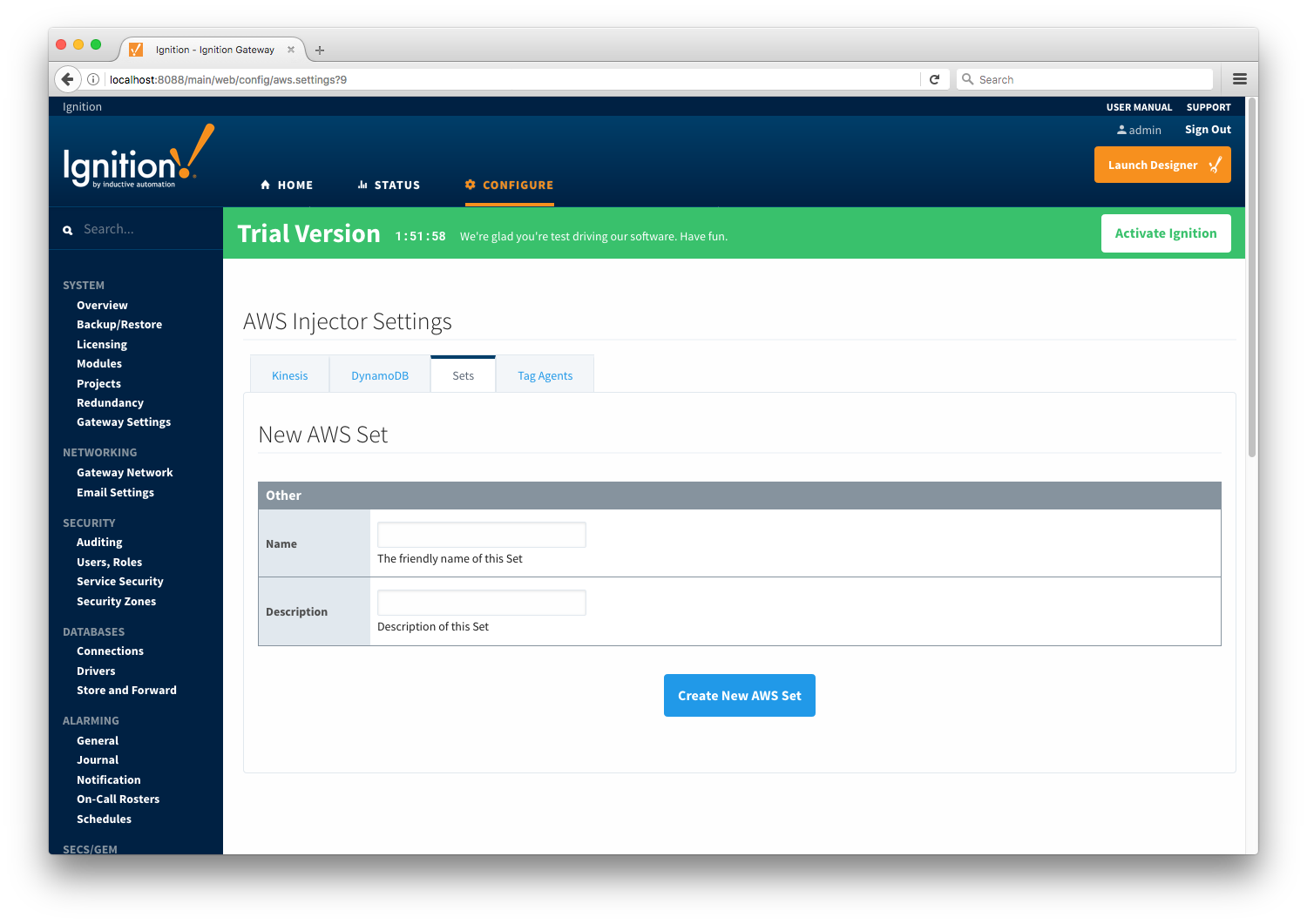Image resolution: width=1307 pixels, height=924 pixels.
Task: Open the browser hamburger menu
Action: click(1239, 79)
